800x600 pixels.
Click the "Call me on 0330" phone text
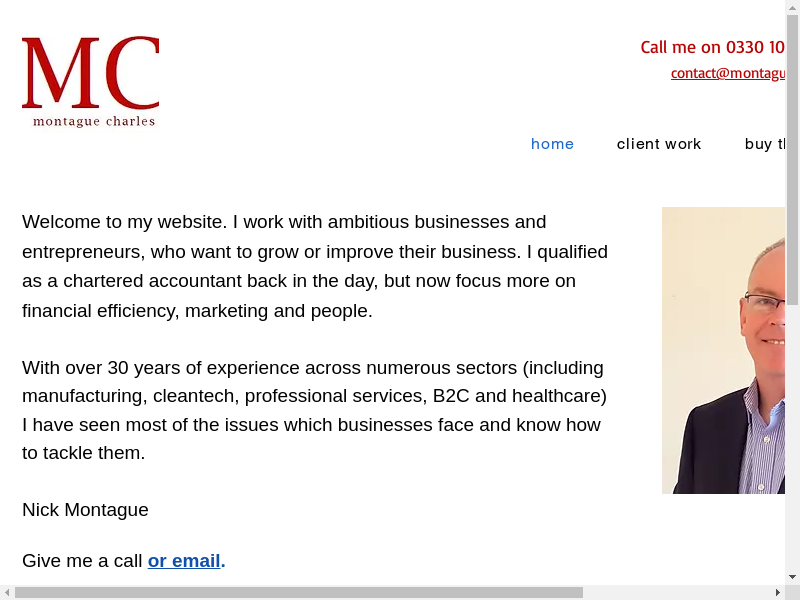[712, 47]
